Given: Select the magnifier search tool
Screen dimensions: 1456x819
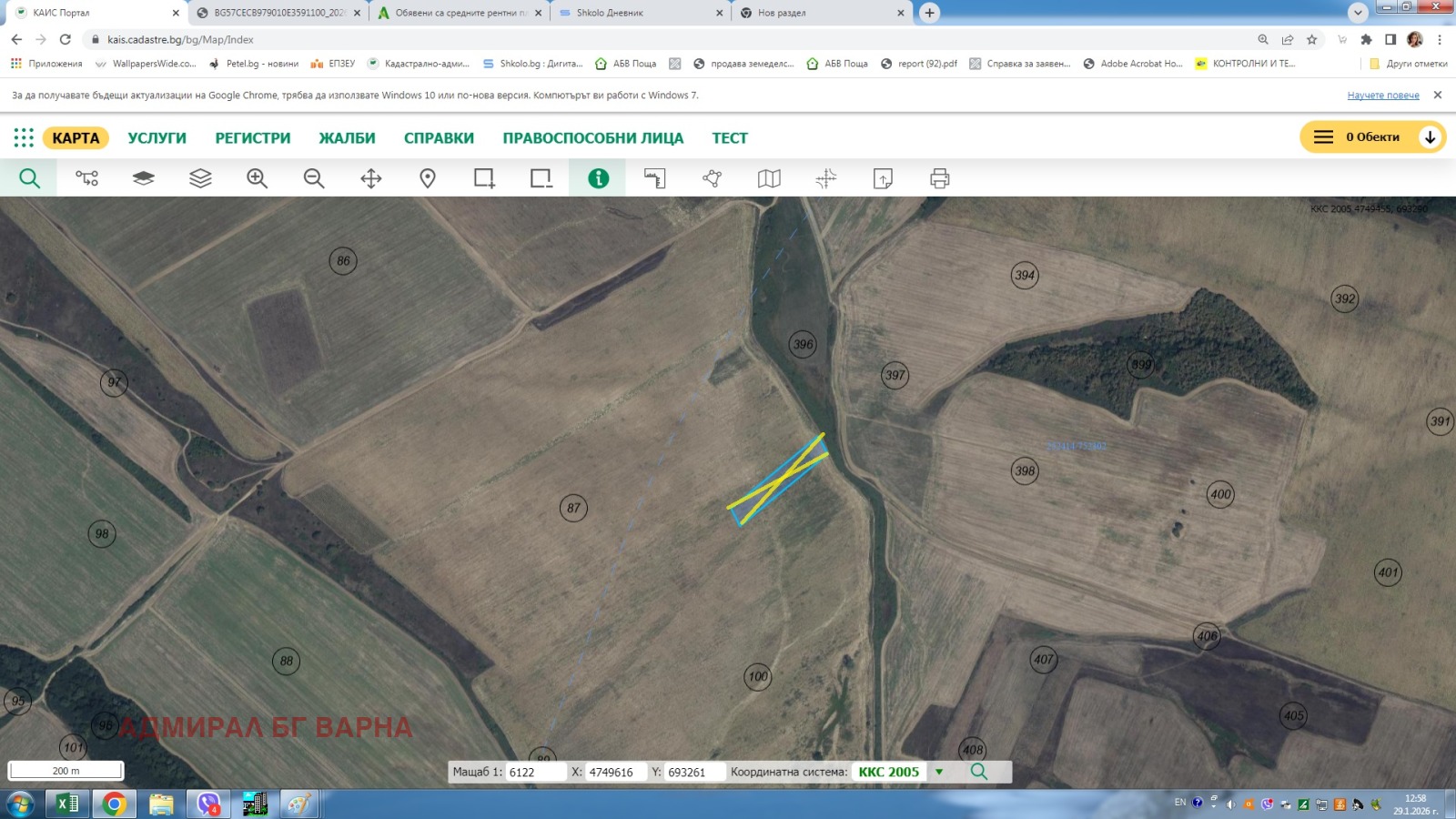Looking at the screenshot, I should tap(28, 177).
